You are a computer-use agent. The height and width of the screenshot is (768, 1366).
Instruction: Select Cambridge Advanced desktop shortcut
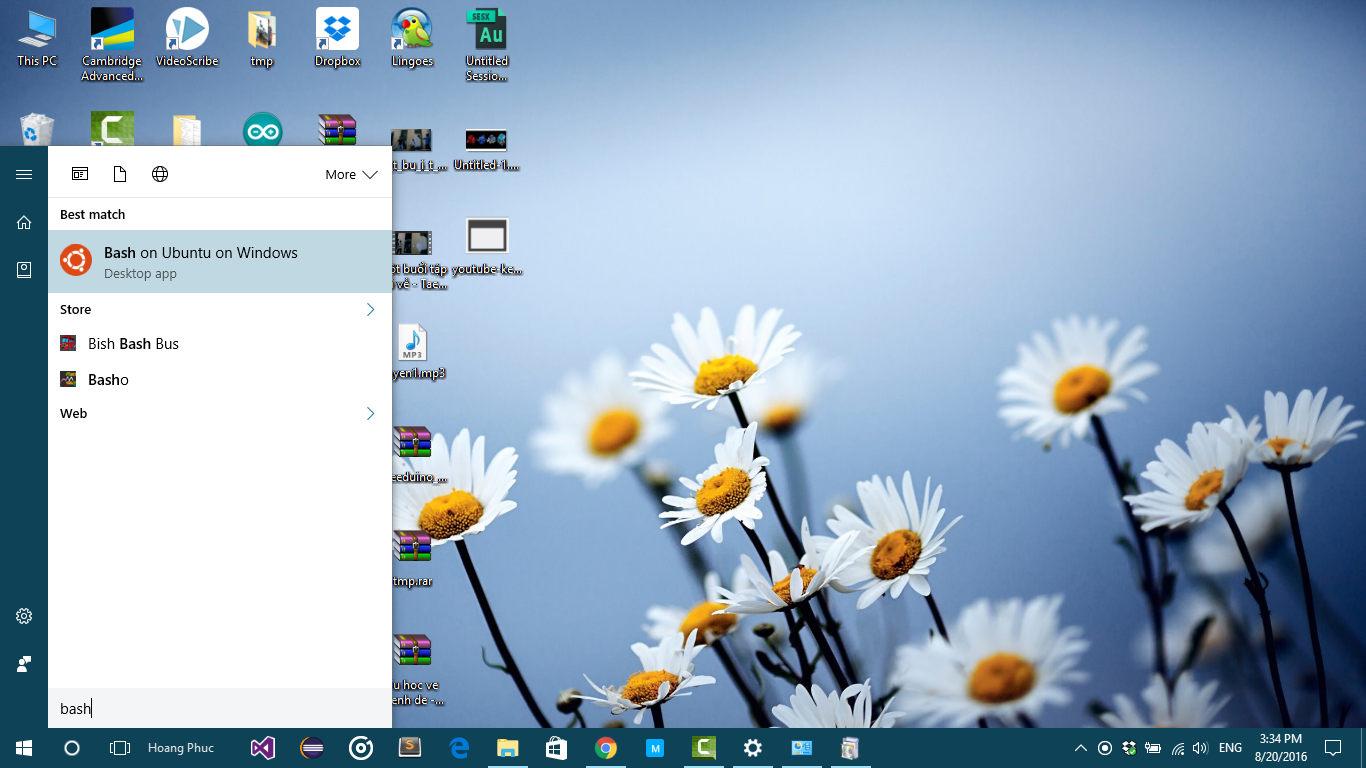click(x=112, y=45)
